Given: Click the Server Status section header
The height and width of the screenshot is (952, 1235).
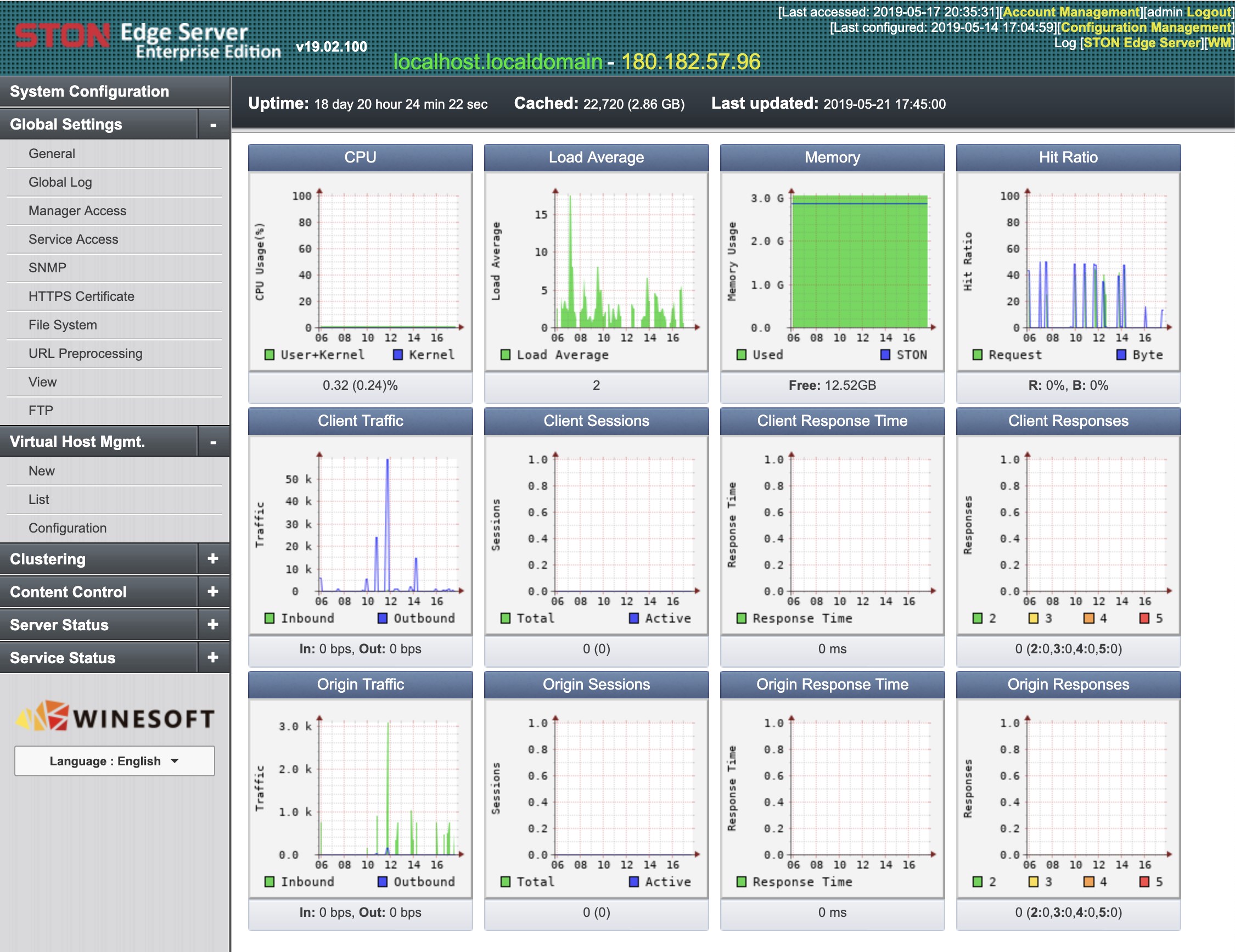Looking at the screenshot, I should pyautogui.click(x=99, y=624).
